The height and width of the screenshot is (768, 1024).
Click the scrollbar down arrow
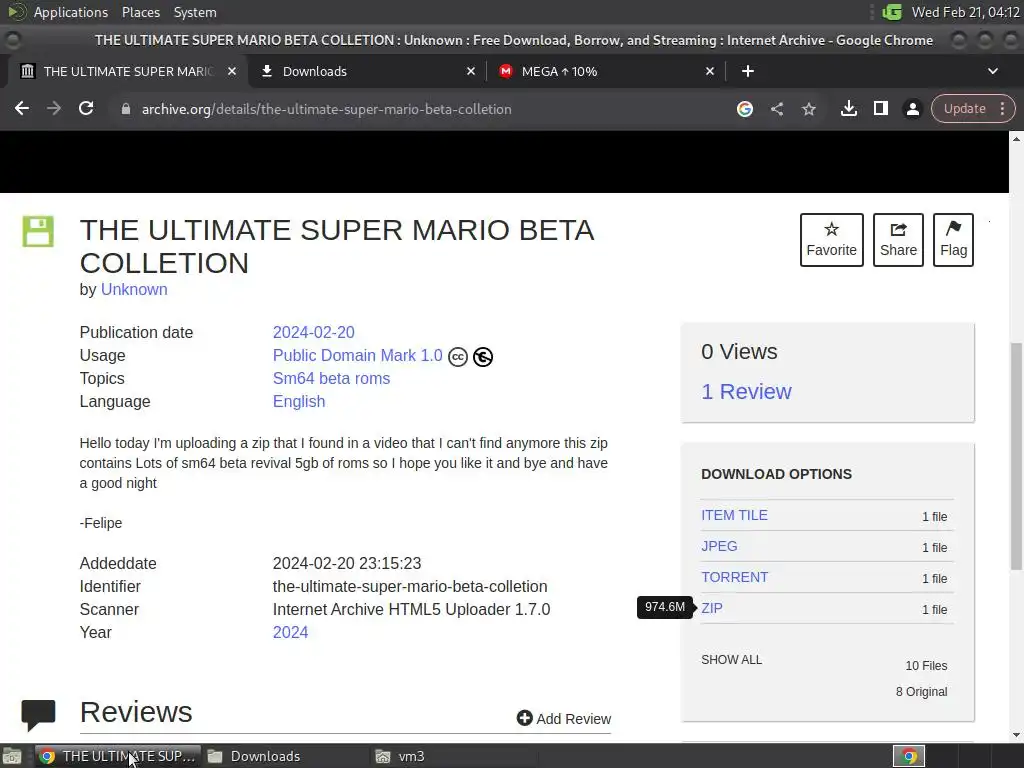pos(1016,735)
